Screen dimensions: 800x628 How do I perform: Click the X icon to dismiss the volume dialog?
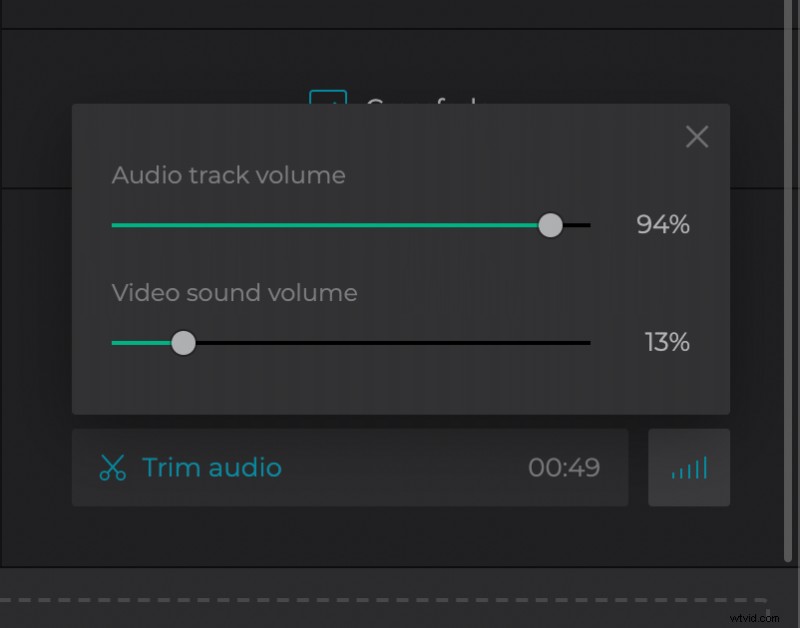[697, 137]
